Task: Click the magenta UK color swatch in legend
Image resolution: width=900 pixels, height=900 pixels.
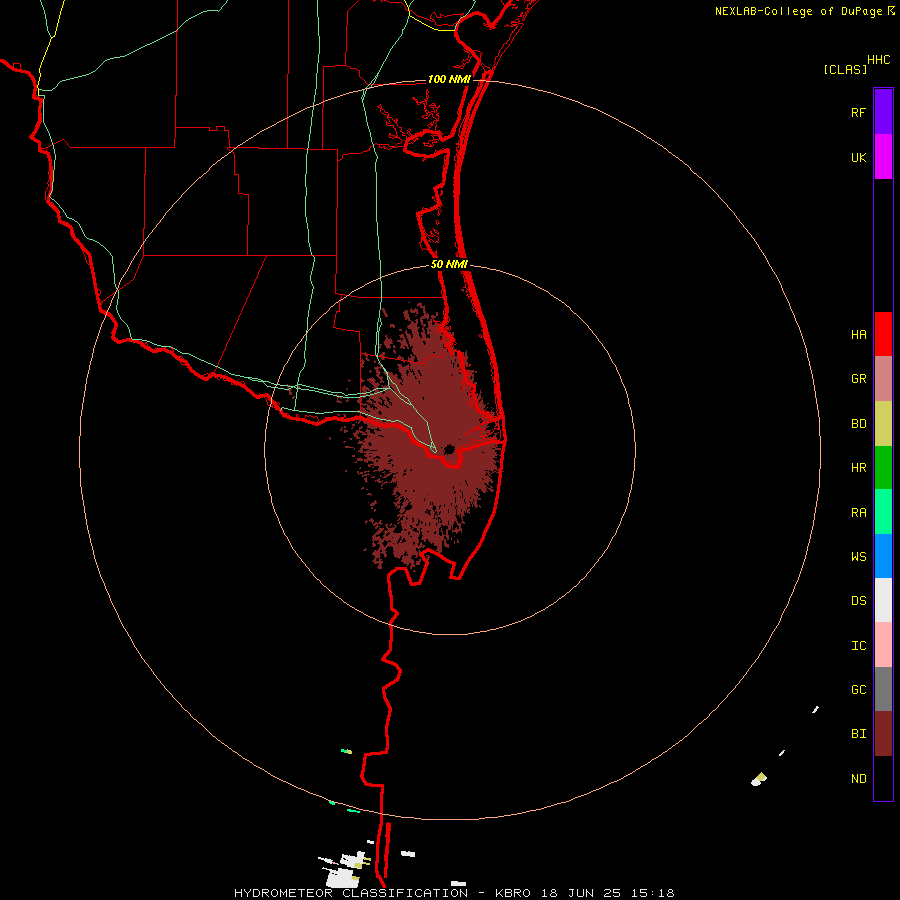Action: click(x=883, y=157)
